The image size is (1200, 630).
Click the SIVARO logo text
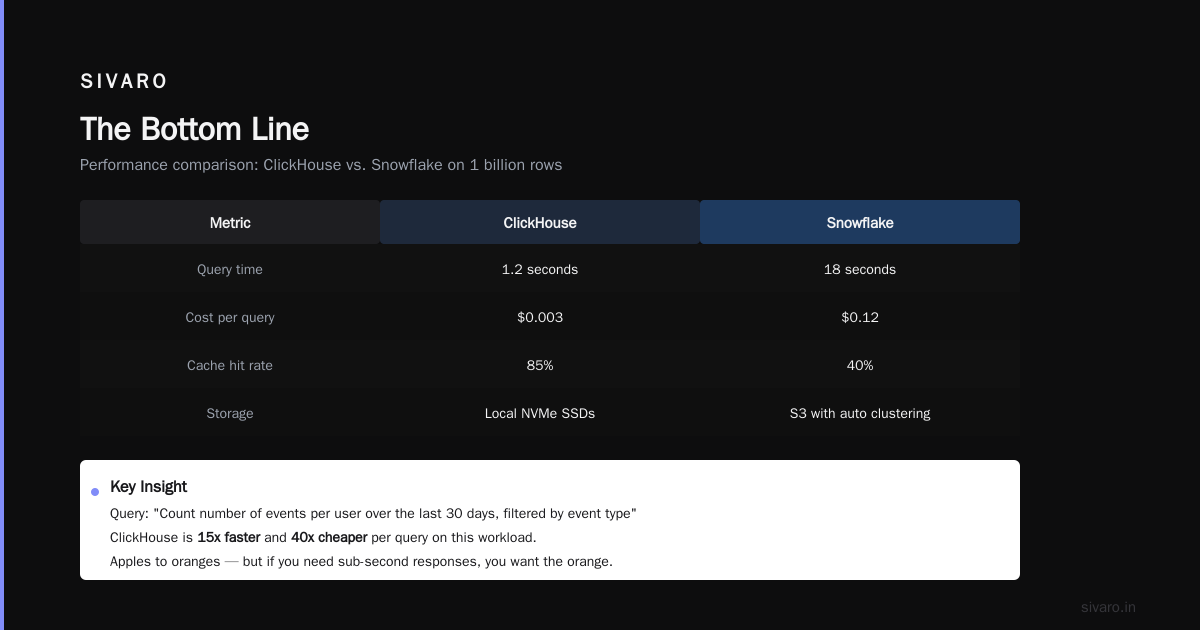pos(124,82)
